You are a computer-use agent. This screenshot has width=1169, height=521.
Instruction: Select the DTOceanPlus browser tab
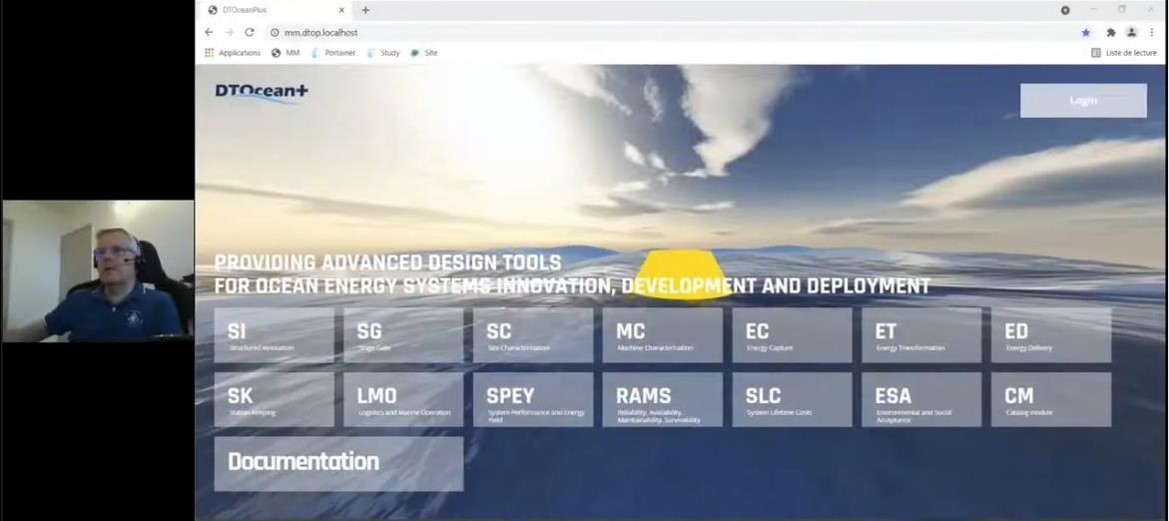click(270, 10)
